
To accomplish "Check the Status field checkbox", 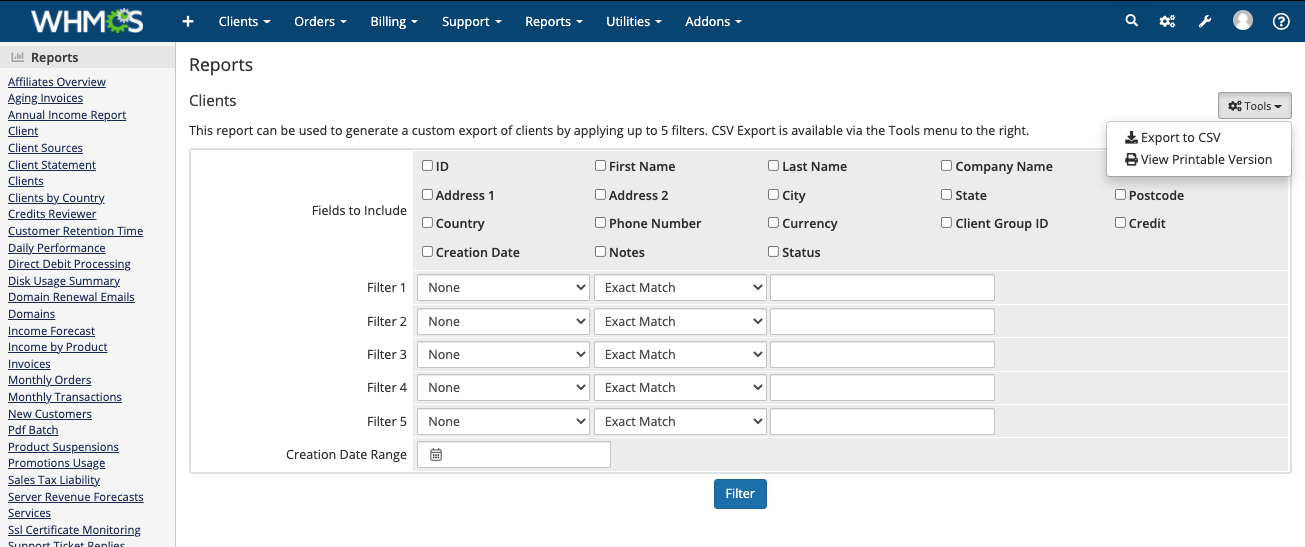I will tap(774, 252).
